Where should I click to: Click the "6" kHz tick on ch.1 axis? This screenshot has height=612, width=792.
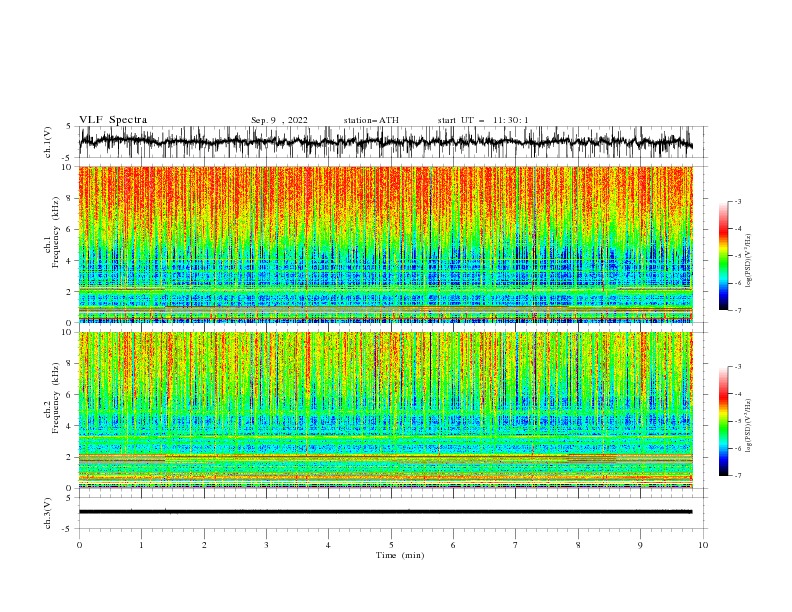pos(70,230)
